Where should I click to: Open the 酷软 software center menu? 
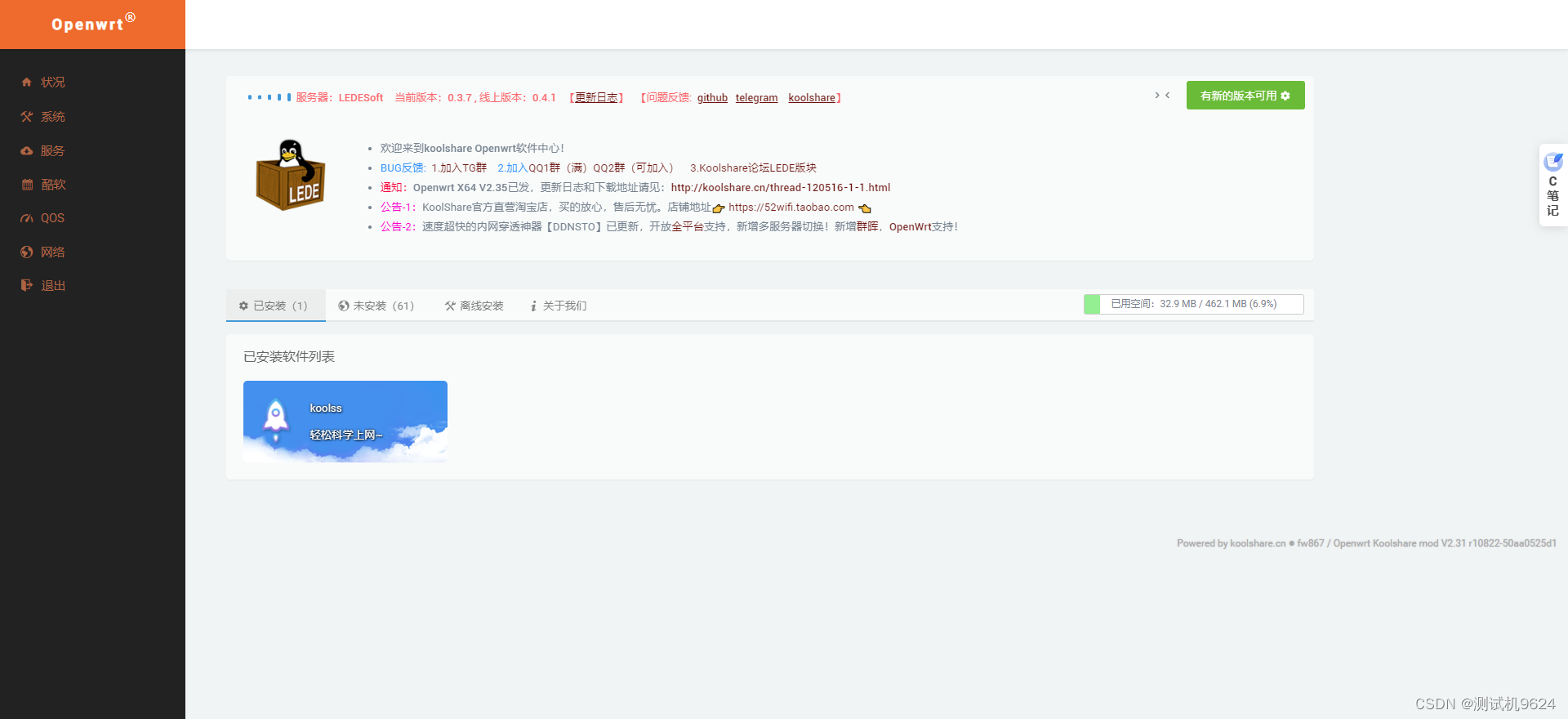(53, 185)
